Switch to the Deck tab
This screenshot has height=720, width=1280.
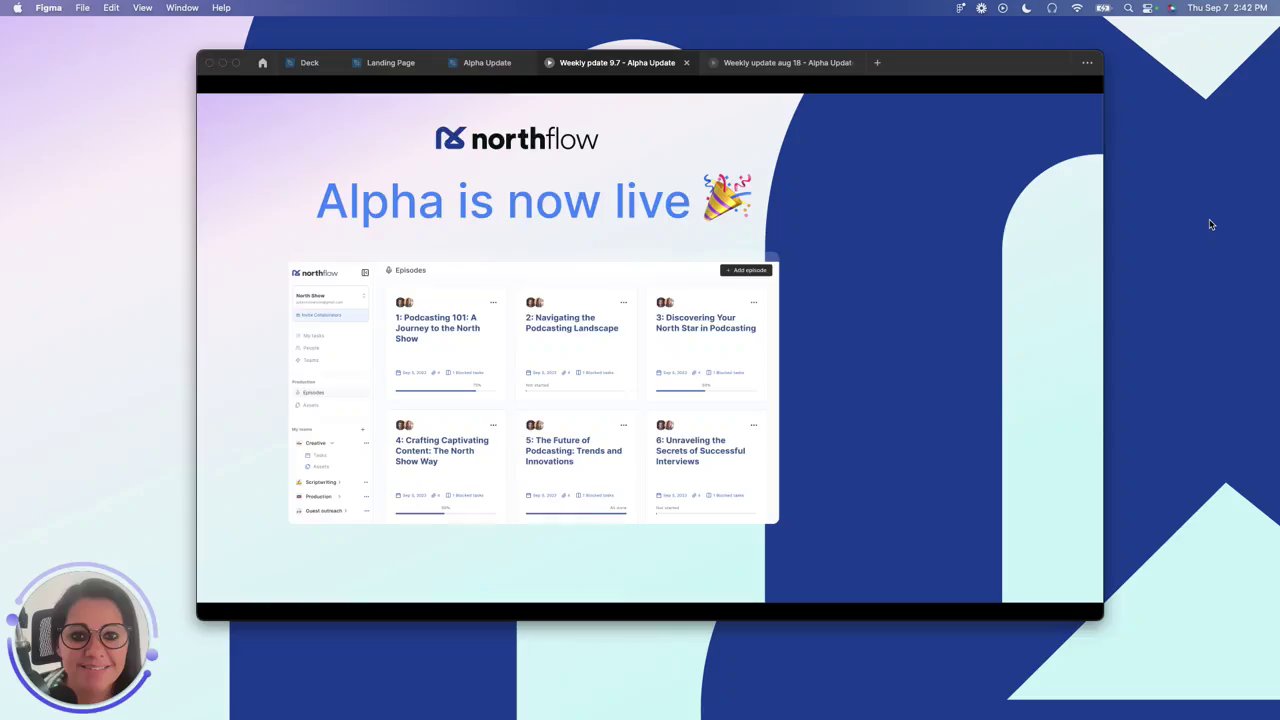pyautogui.click(x=302, y=63)
